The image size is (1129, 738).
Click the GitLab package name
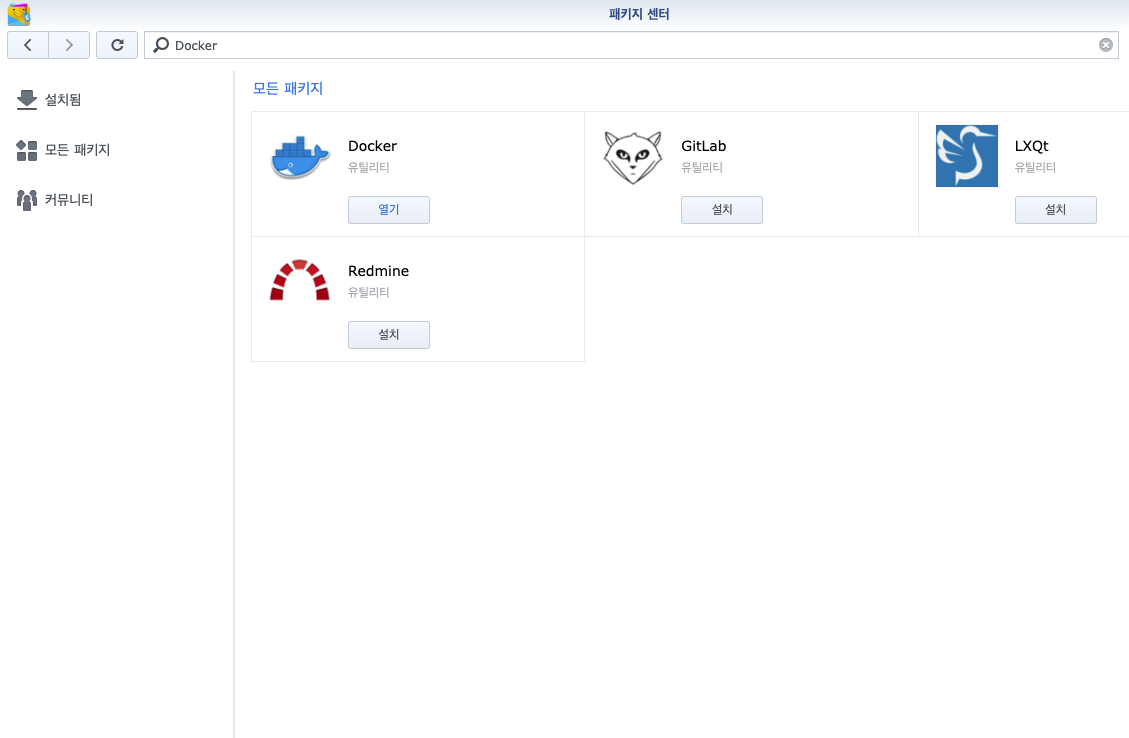tap(703, 146)
